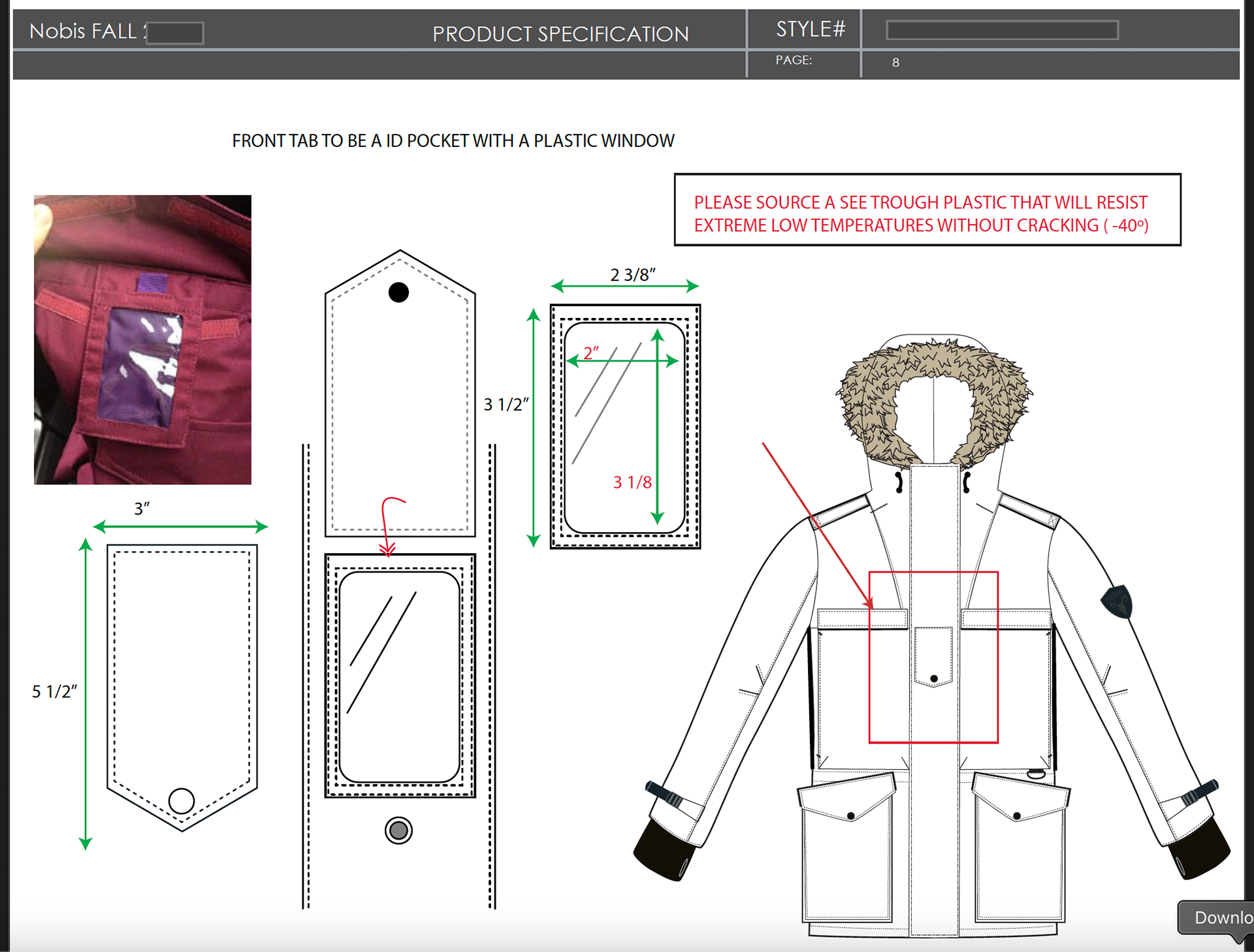
Task: Click the grey snap button below window pocket
Action: point(398,831)
